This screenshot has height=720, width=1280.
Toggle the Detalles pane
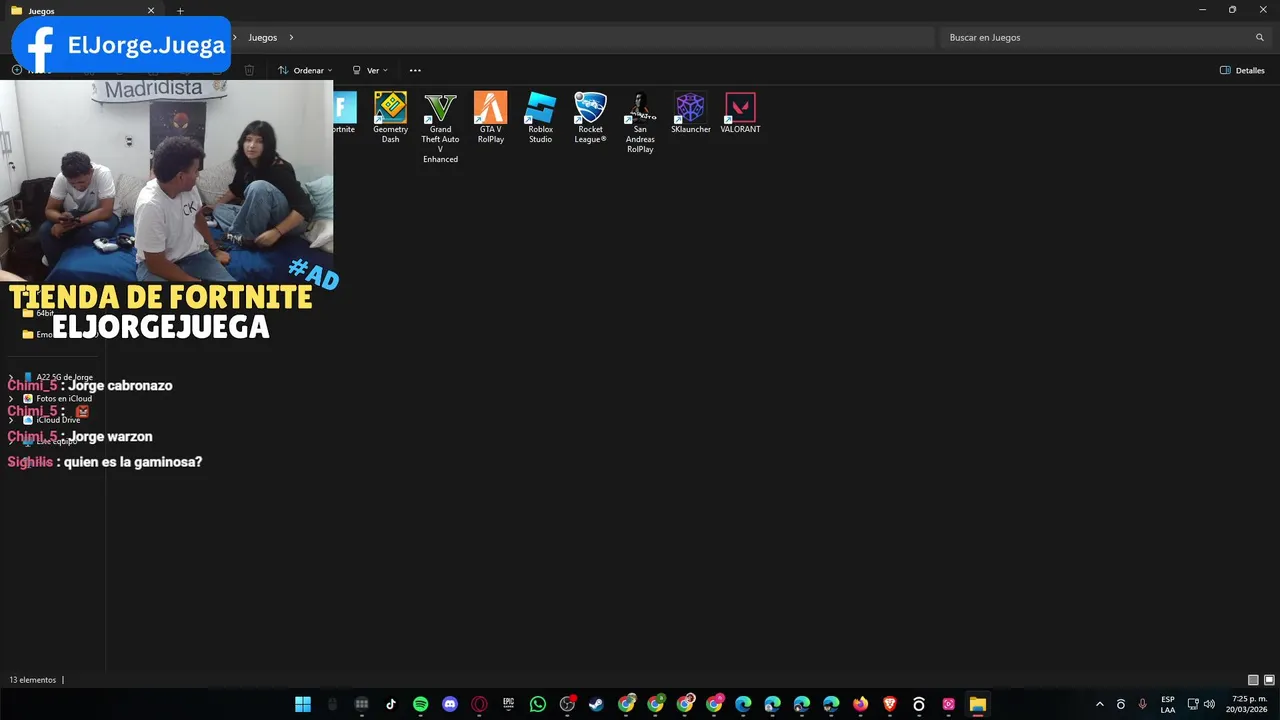click(1242, 70)
